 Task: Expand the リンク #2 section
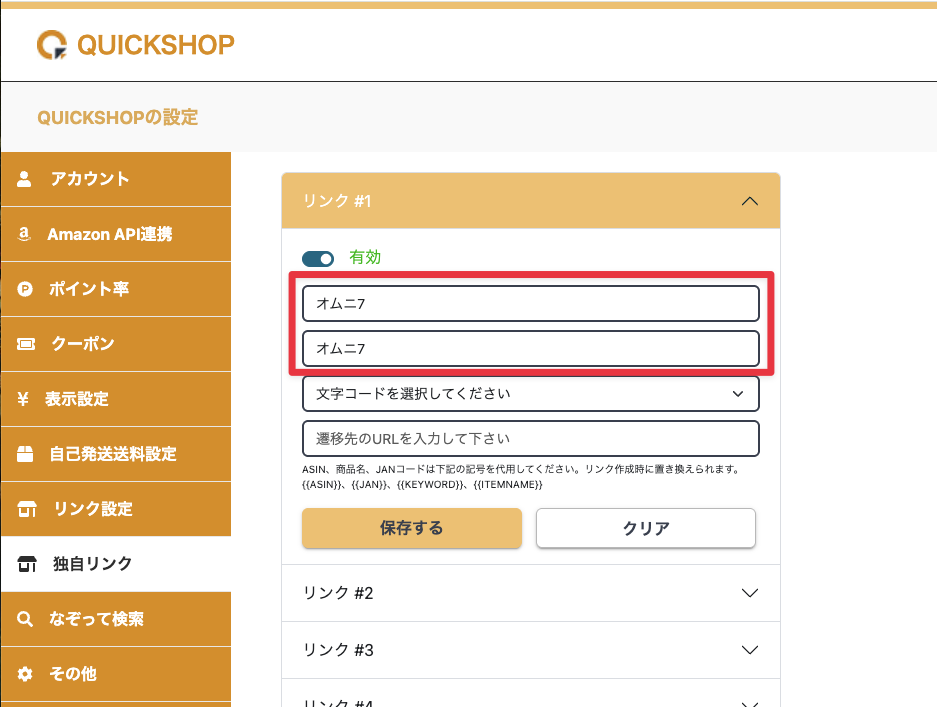coord(750,593)
